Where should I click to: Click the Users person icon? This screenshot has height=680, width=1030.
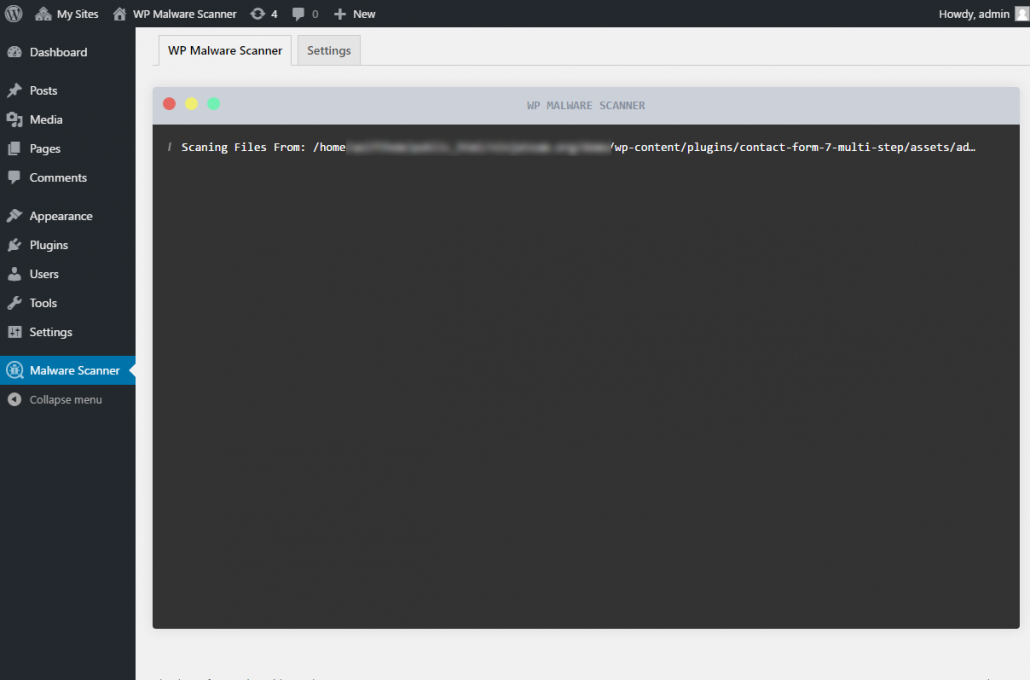pyautogui.click(x=14, y=274)
